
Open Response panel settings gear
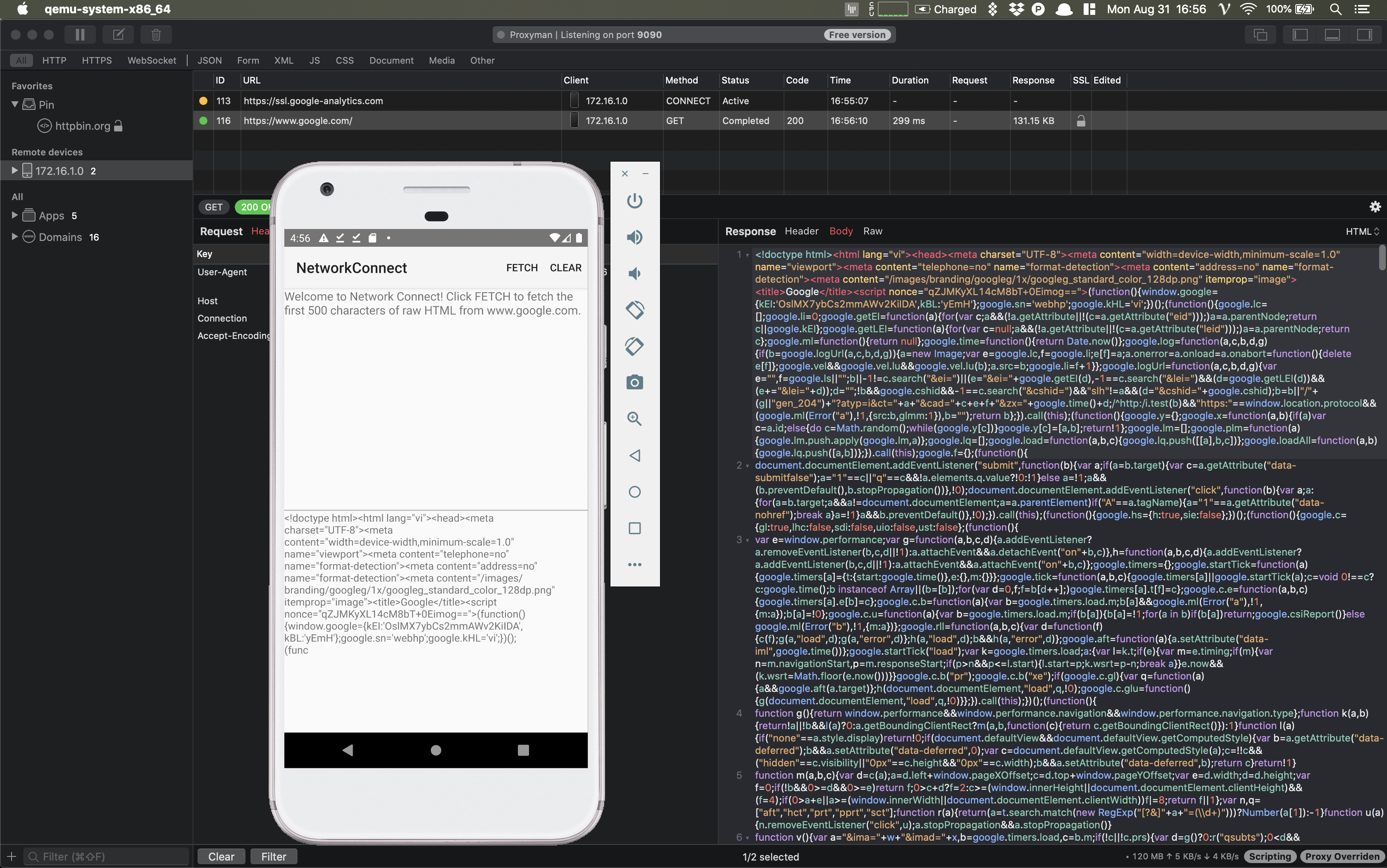click(x=1375, y=207)
